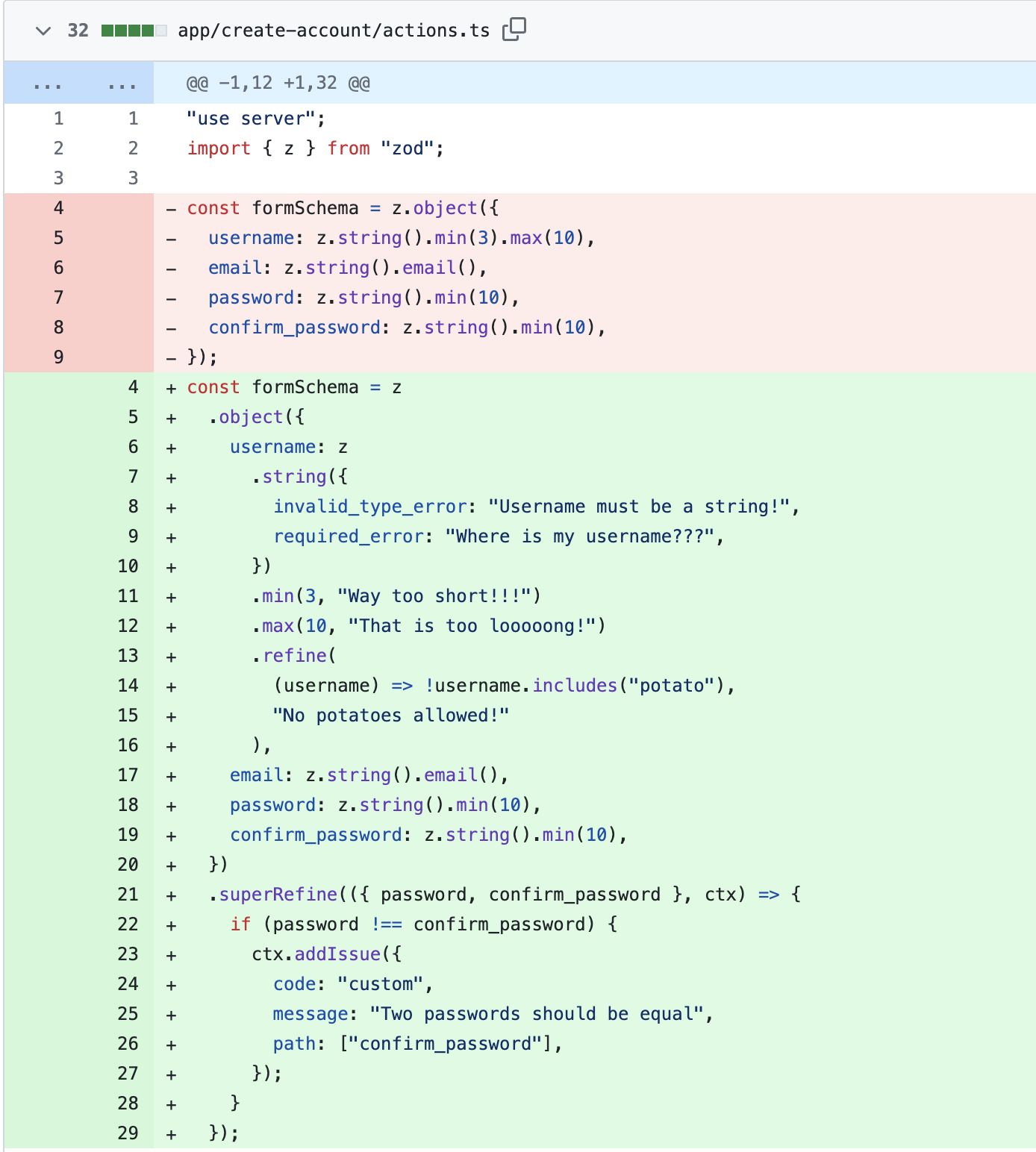Click the invalid_type_error line
Viewport: 1036px width, 1152px height.
pyautogui.click(x=537, y=507)
